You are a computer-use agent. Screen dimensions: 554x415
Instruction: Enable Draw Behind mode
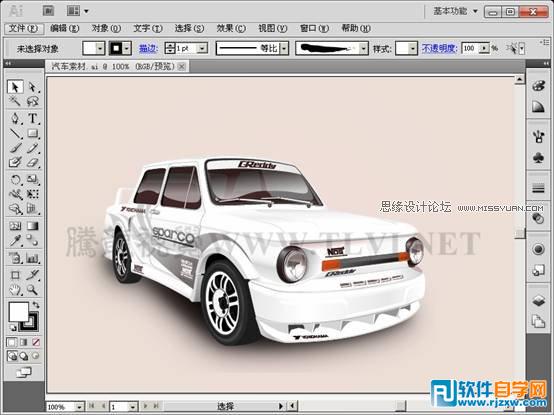pos(24,356)
